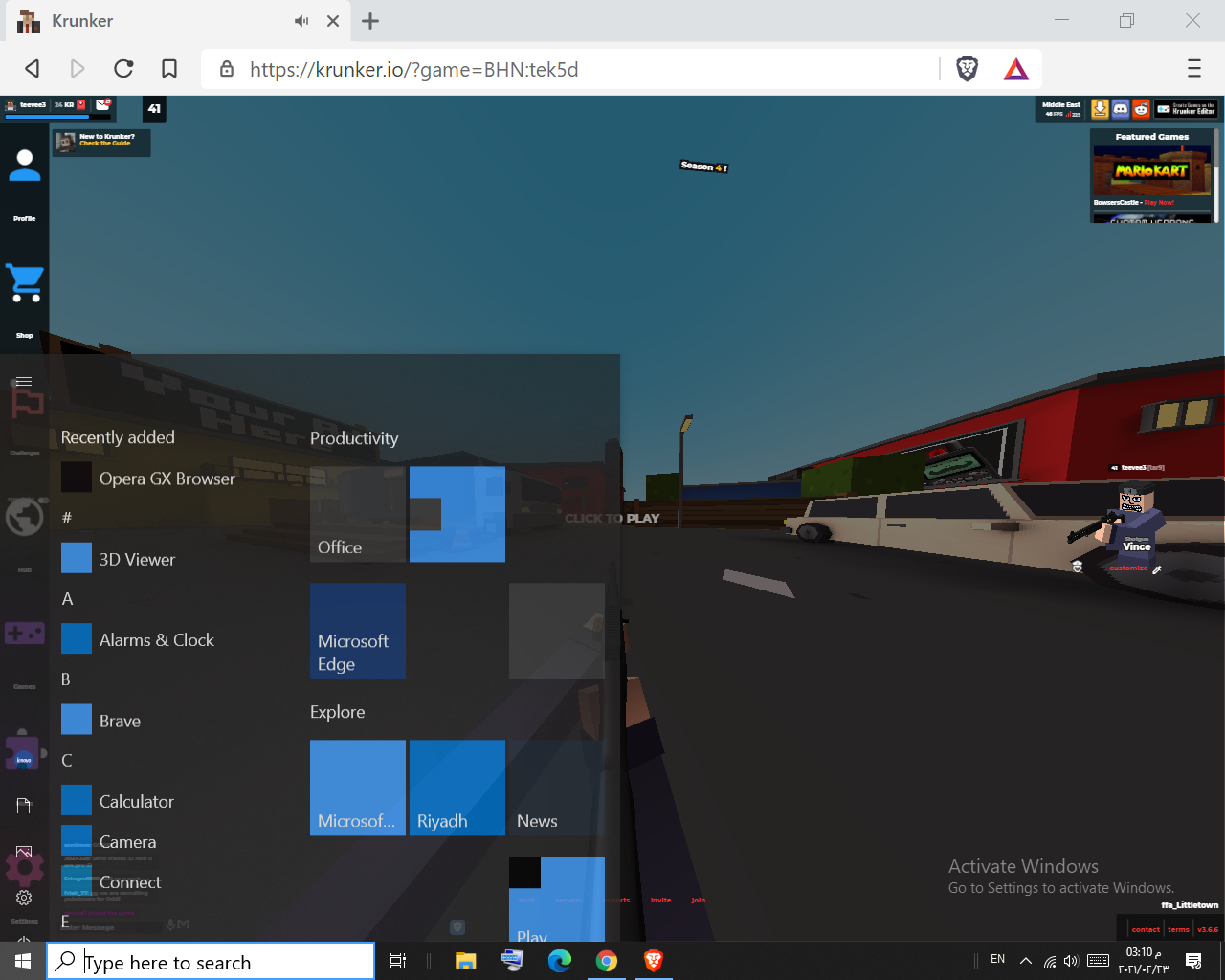The image size is (1225, 980).
Task: Click the Windows taskbar search box
Action: point(211,962)
